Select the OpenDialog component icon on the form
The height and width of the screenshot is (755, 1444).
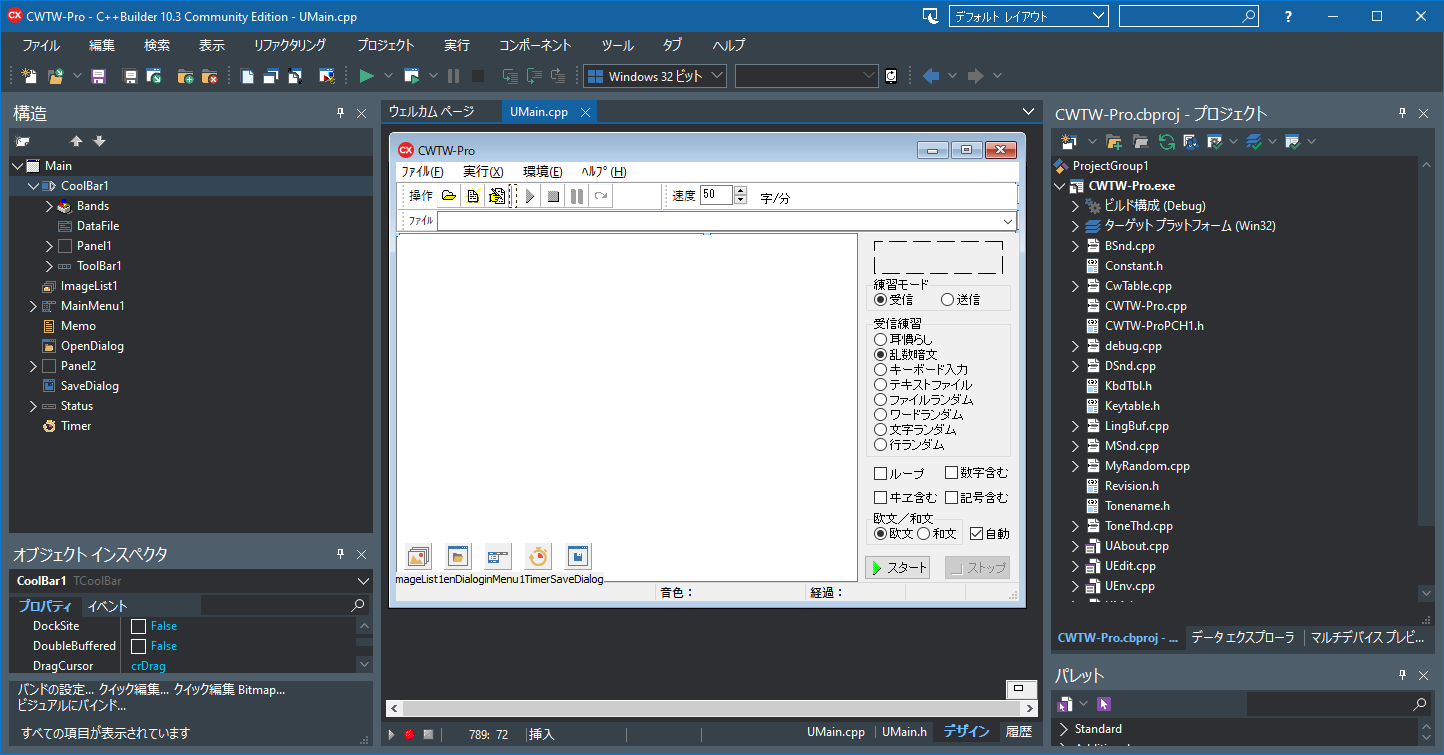tap(458, 557)
